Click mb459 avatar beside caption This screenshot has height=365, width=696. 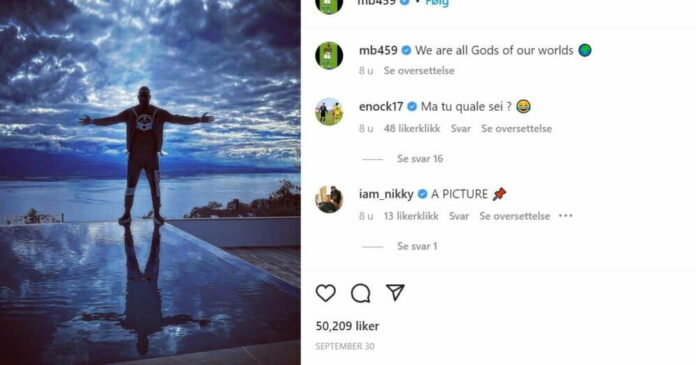pyautogui.click(x=329, y=56)
